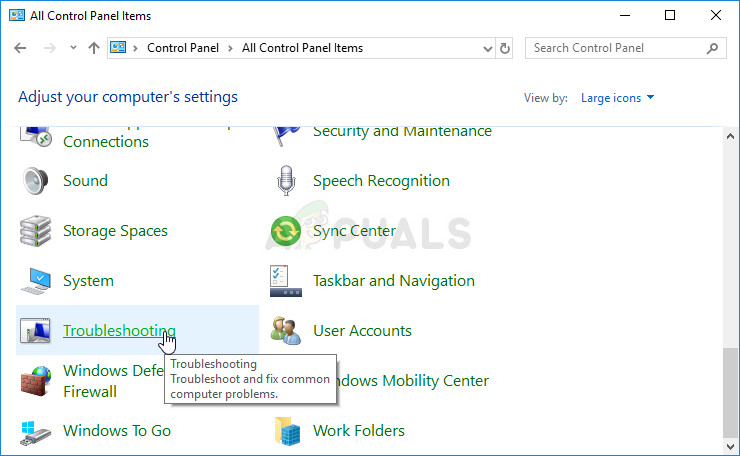Image resolution: width=740 pixels, height=456 pixels.
Task: Open the View by Large icons dropdown
Action: [617, 98]
